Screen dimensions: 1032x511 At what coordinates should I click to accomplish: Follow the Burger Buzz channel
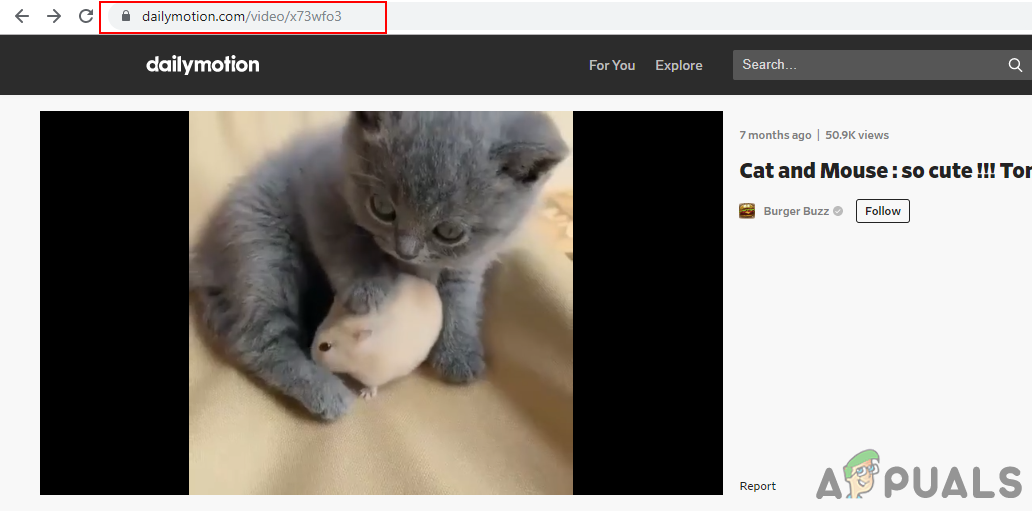coord(883,211)
